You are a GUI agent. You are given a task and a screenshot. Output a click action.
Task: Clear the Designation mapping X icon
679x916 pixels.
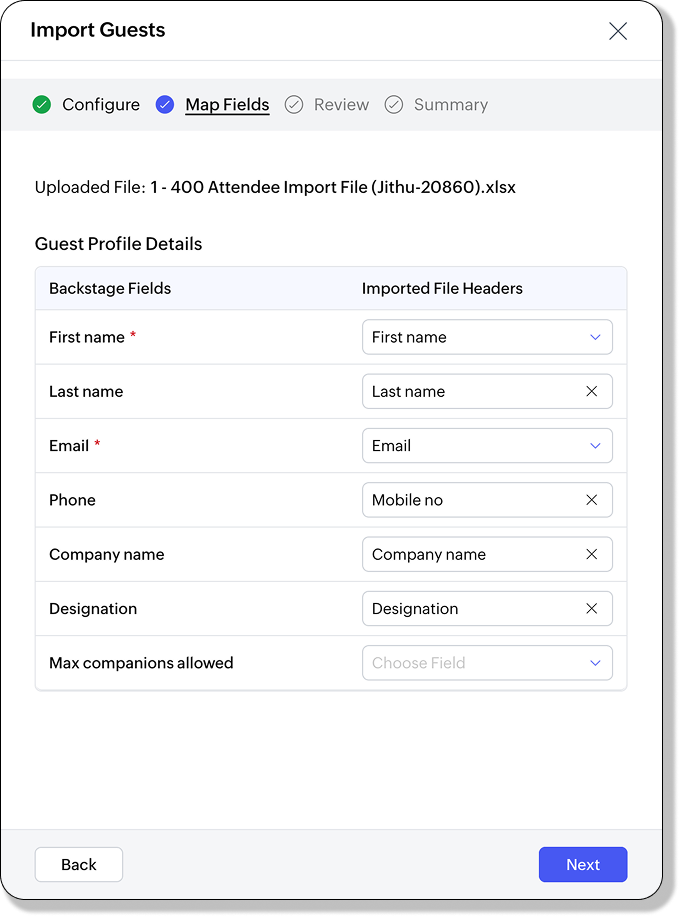[591, 608]
